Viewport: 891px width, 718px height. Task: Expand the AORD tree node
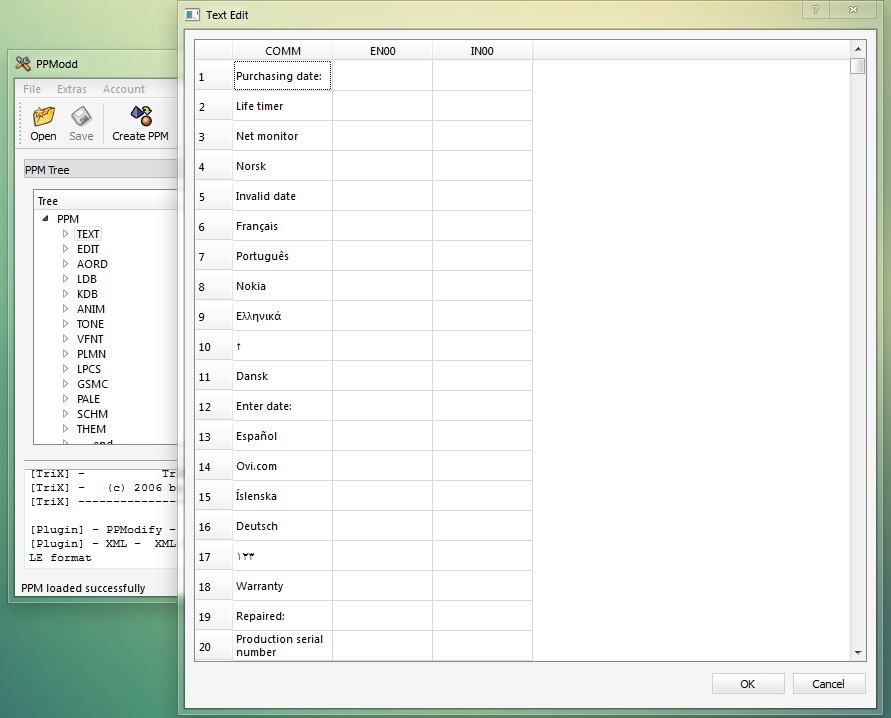click(x=65, y=264)
